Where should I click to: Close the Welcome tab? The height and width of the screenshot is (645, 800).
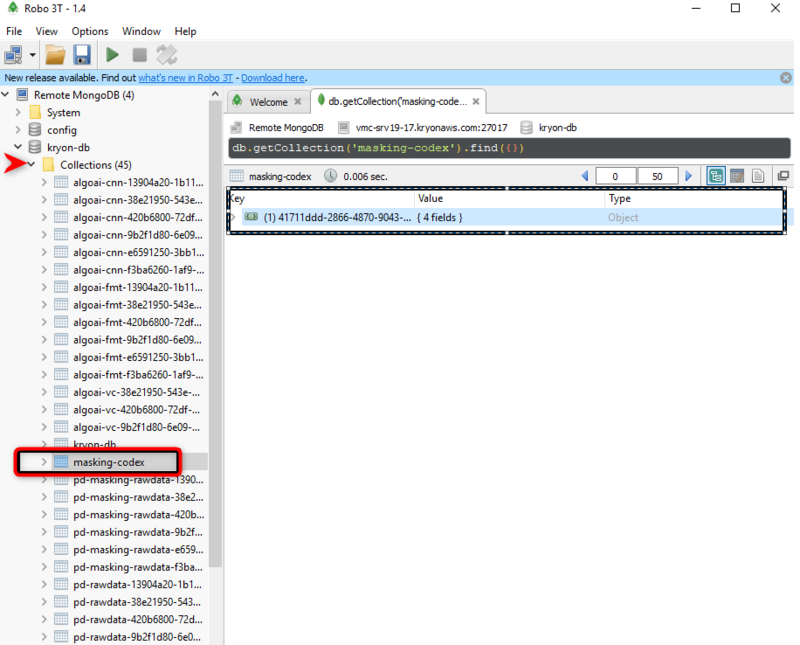298,102
